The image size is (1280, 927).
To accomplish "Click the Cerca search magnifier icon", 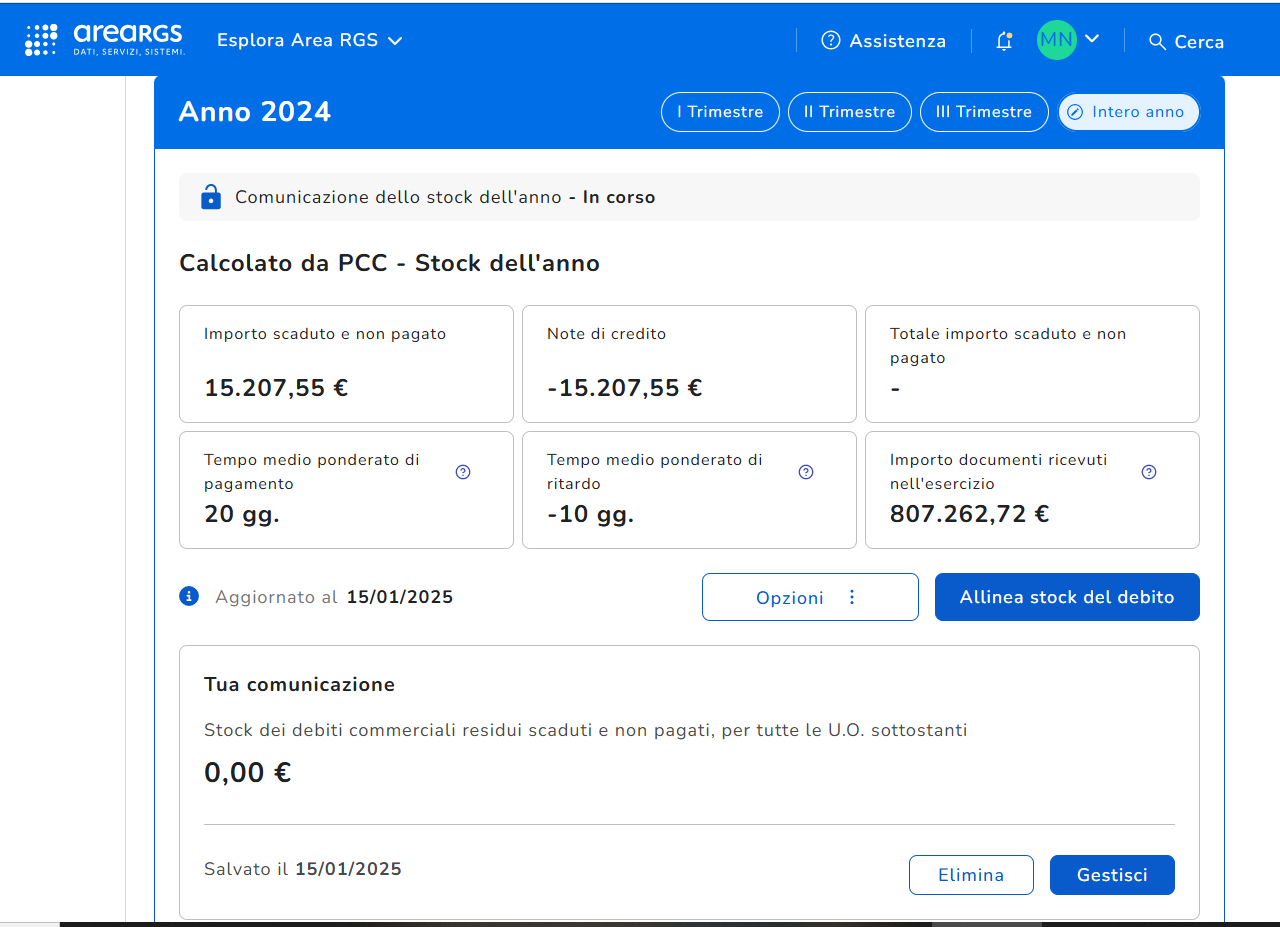I will point(1157,41).
